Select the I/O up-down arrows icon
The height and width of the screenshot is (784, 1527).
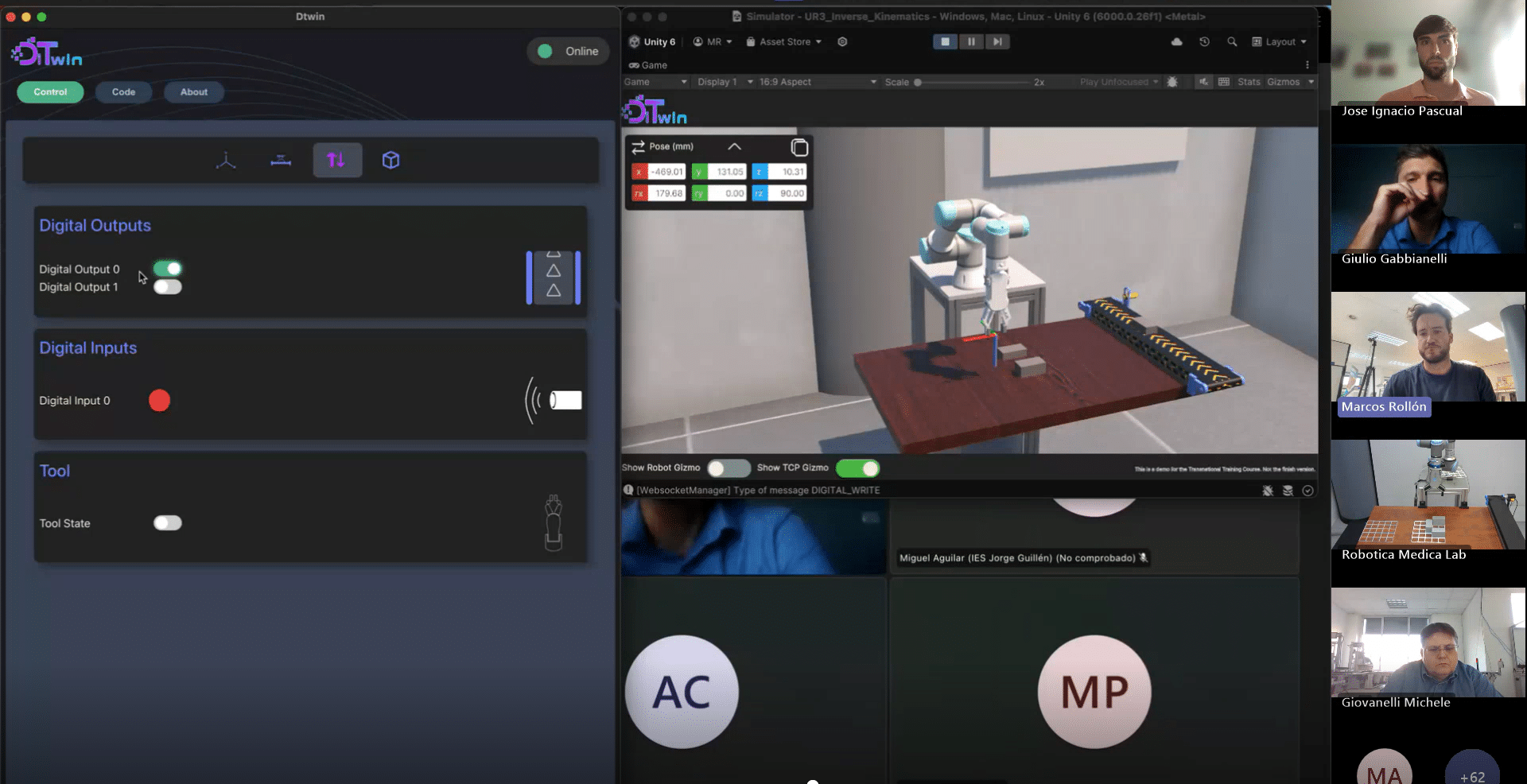coord(336,161)
